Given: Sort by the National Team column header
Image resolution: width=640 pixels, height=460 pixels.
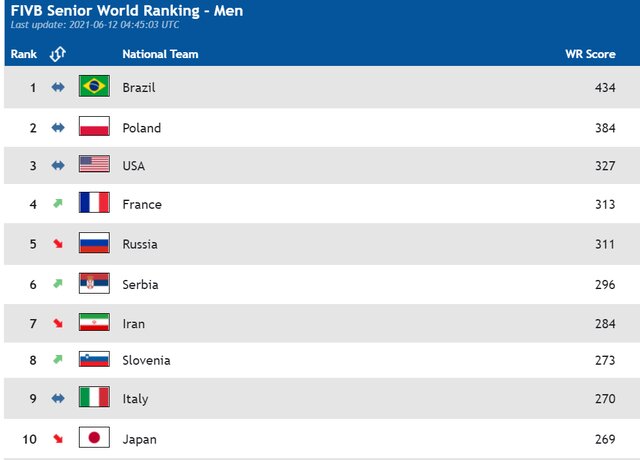Looking at the screenshot, I should click(160, 54).
